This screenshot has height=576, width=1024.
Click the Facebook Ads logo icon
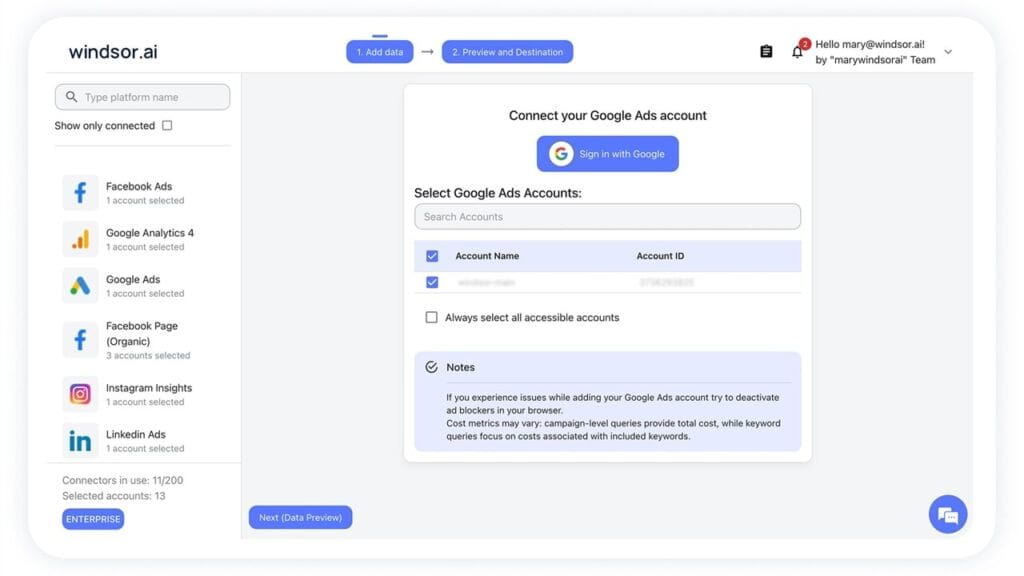click(x=80, y=193)
